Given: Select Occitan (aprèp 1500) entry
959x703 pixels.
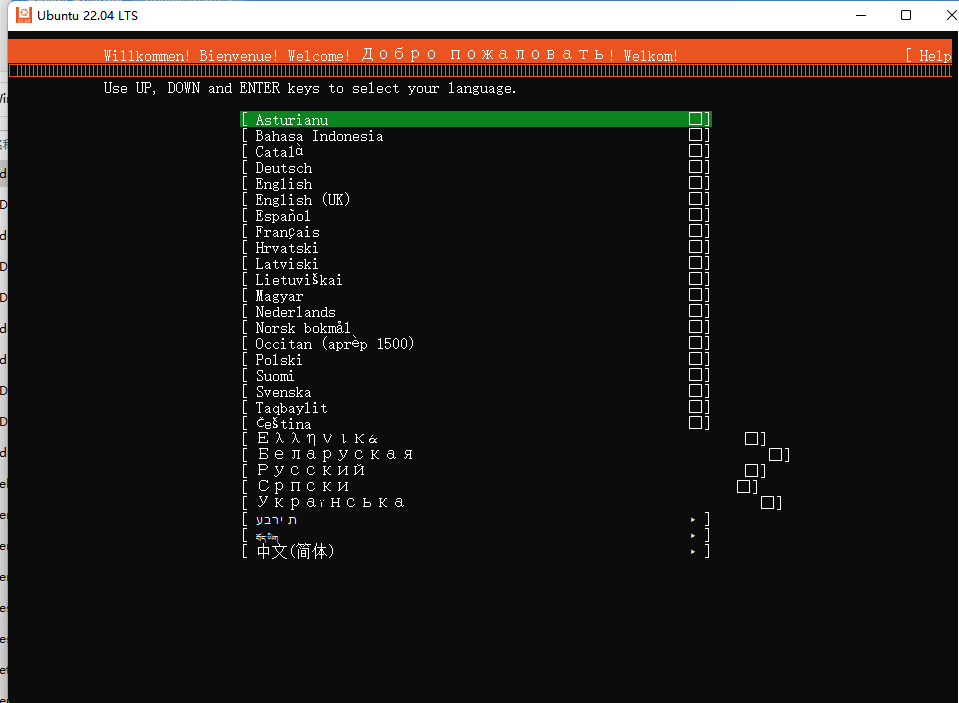Looking at the screenshot, I should (476, 343).
